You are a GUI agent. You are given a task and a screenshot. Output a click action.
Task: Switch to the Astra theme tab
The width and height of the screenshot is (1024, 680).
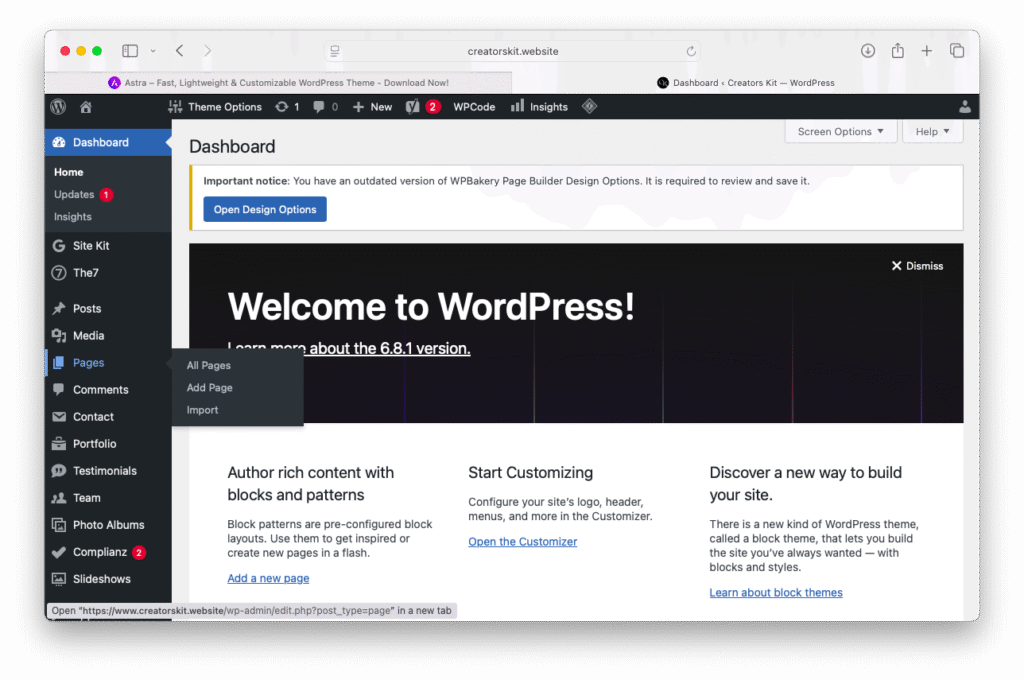(x=279, y=82)
